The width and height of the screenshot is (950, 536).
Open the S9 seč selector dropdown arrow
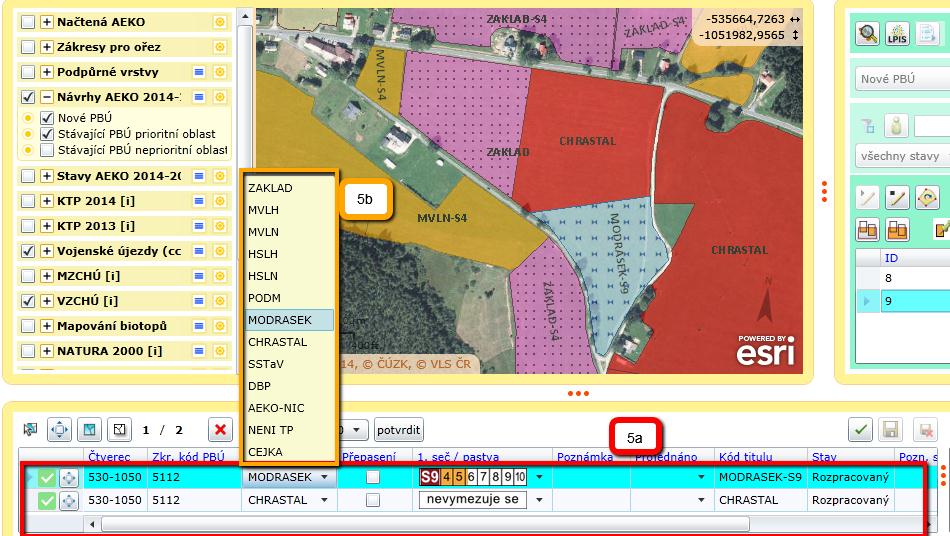539,477
